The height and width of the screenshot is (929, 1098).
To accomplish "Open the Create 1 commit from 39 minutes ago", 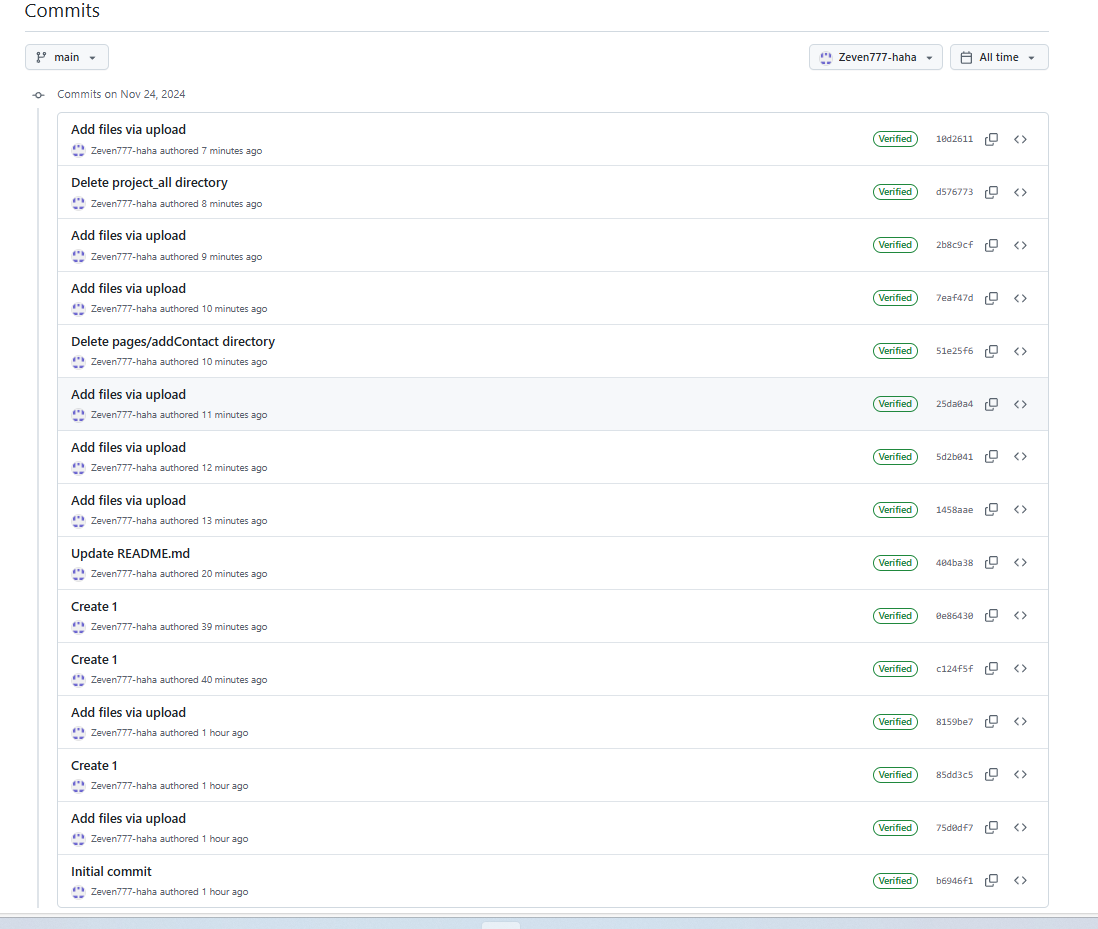I will [x=94, y=606].
